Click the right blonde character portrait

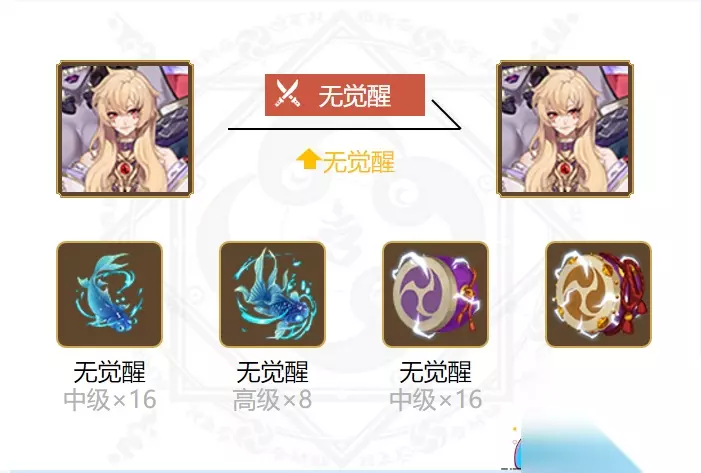565,129
